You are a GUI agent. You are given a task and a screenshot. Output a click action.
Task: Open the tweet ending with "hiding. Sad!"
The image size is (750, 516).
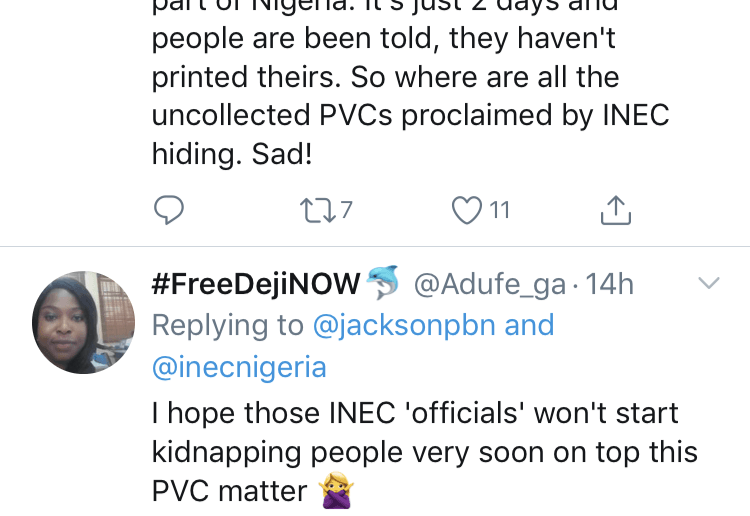(410, 84)
